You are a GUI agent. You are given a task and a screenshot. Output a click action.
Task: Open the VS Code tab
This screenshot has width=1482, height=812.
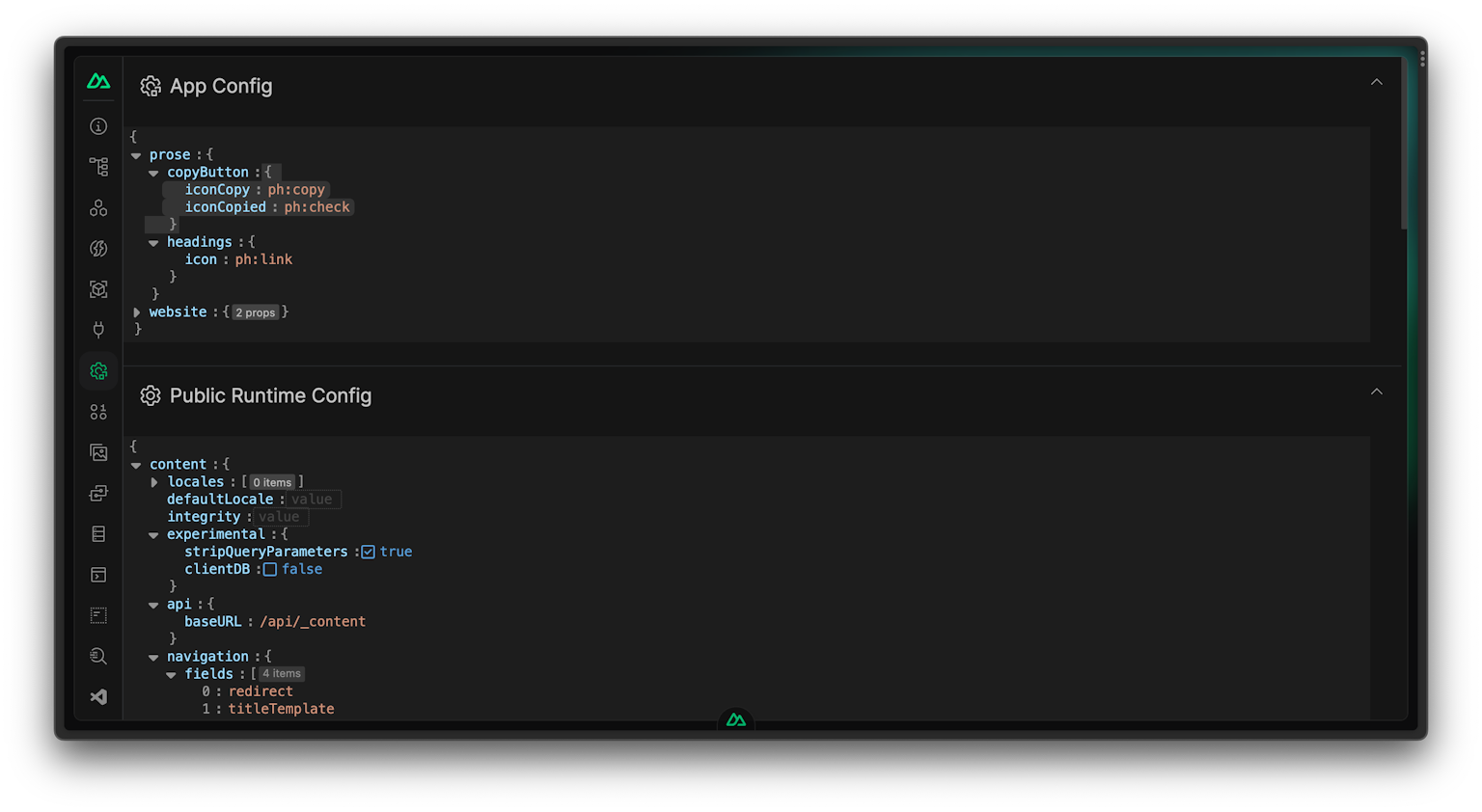click(x=98, y=697)
